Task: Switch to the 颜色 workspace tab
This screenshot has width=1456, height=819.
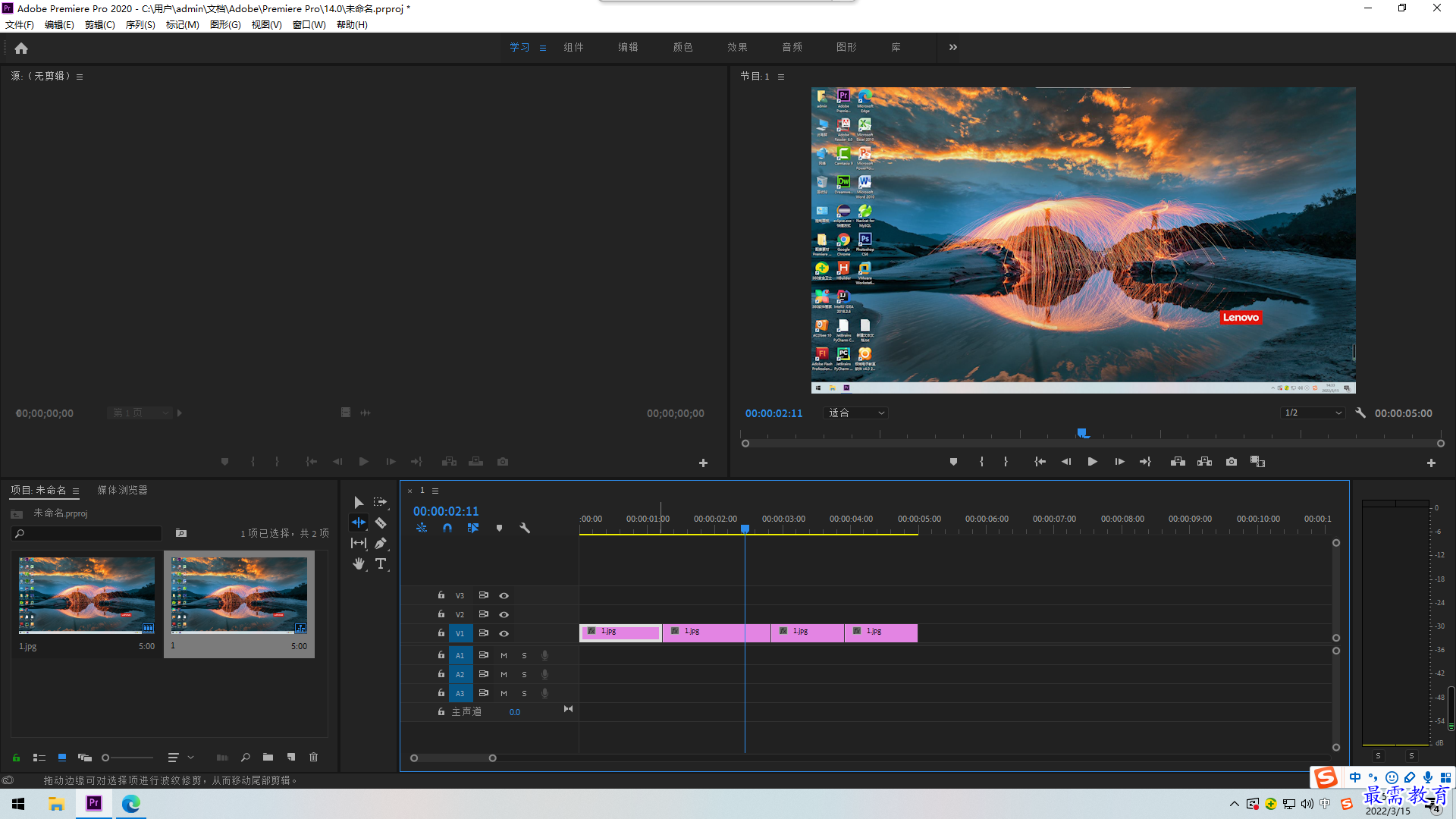Action: click(682, 47)
